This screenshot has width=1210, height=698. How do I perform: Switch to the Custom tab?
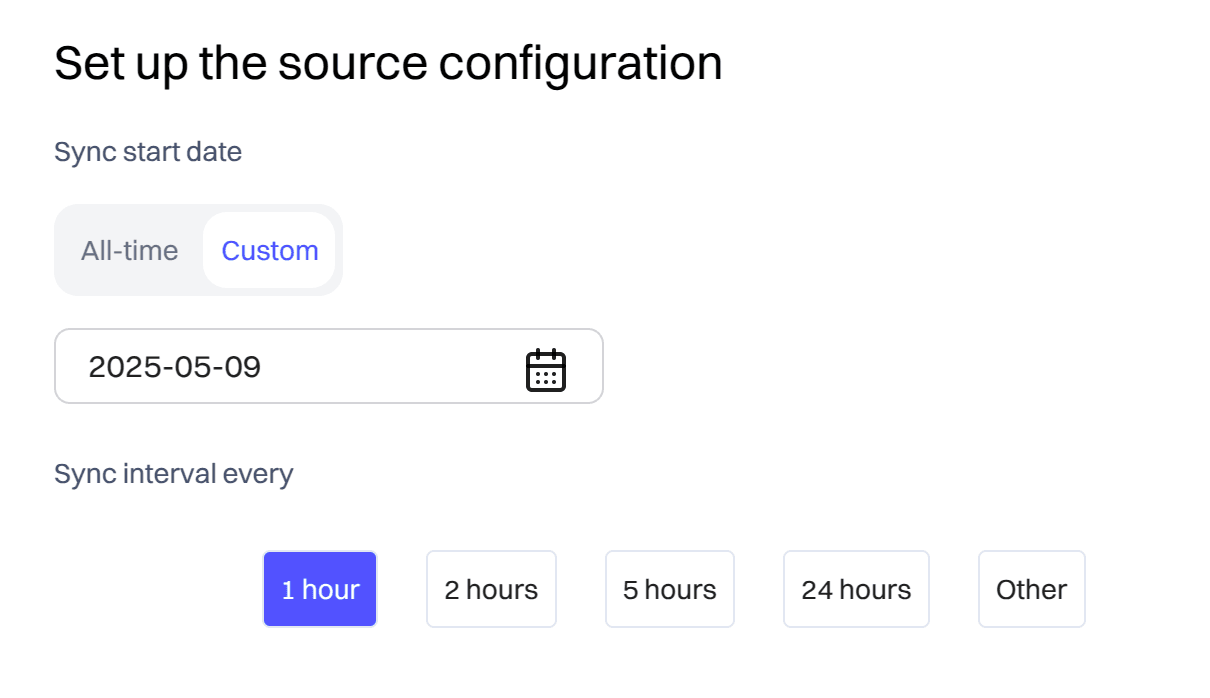(270, 250)
